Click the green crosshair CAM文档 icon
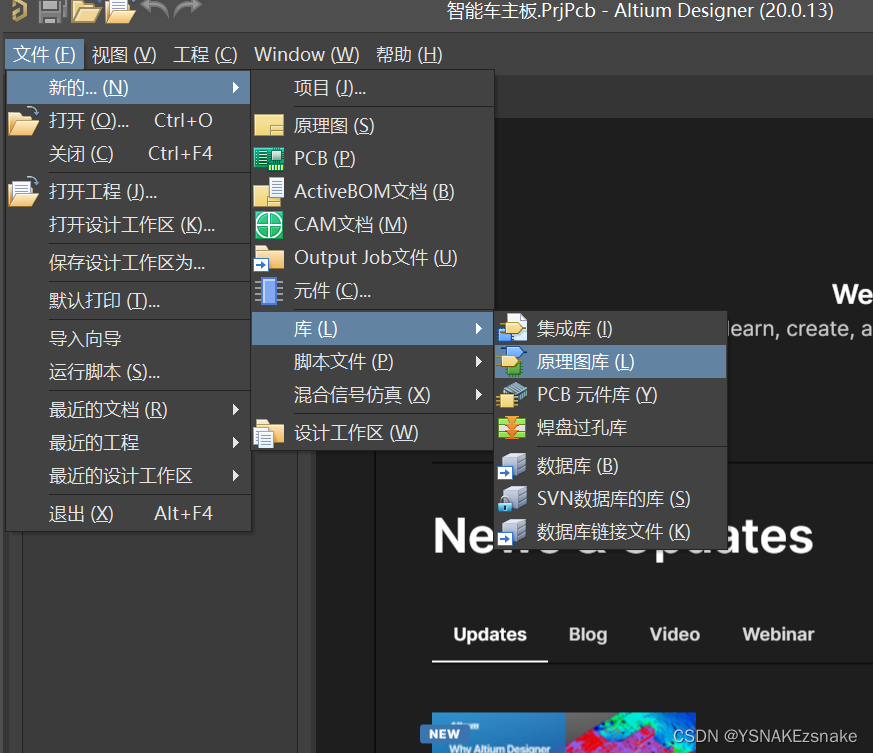Screen dimensions: 873x753 269,225
